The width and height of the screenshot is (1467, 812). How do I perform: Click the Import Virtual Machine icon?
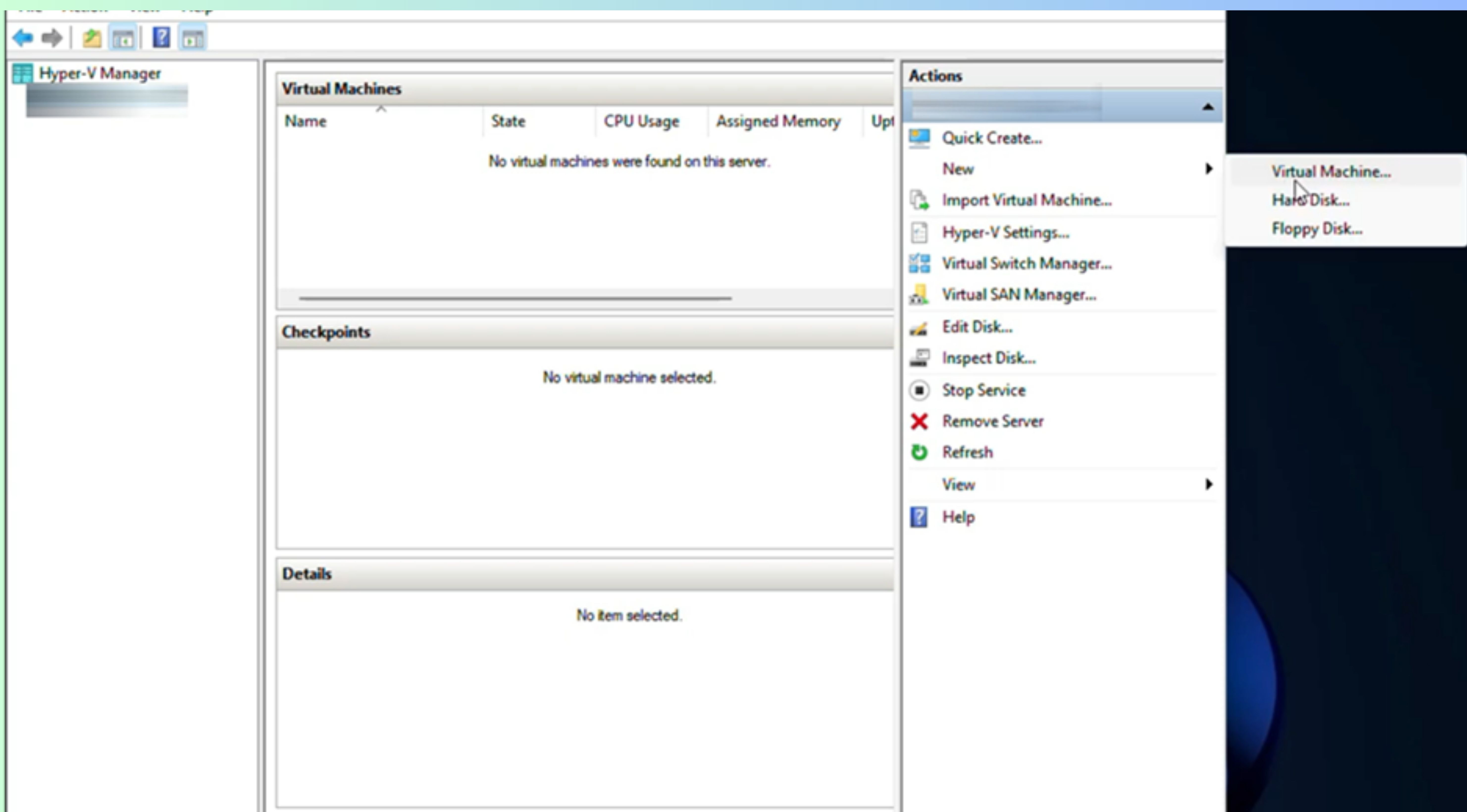tap(919, 200)
